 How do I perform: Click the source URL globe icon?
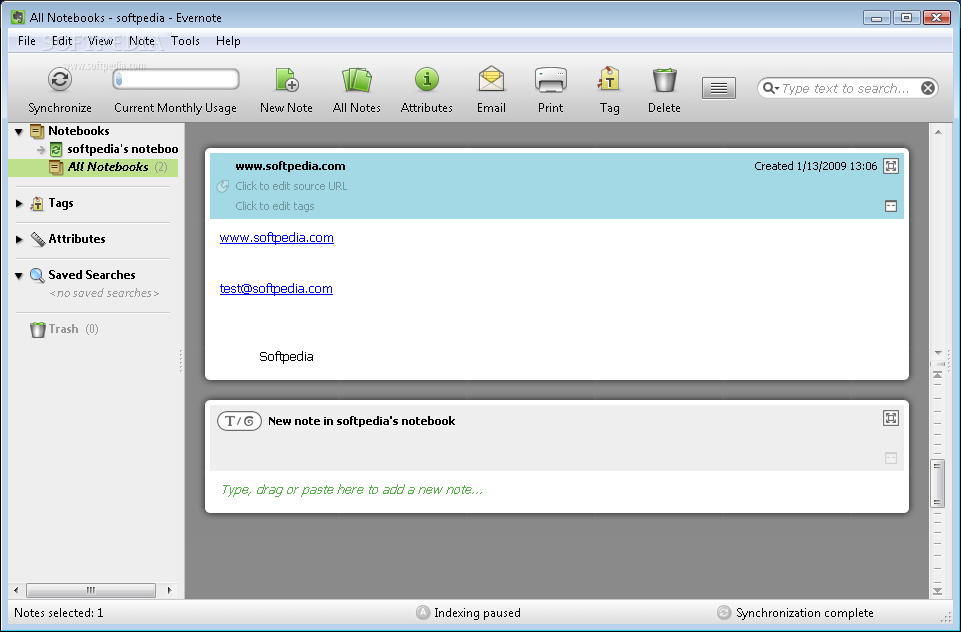click(222, 186)
